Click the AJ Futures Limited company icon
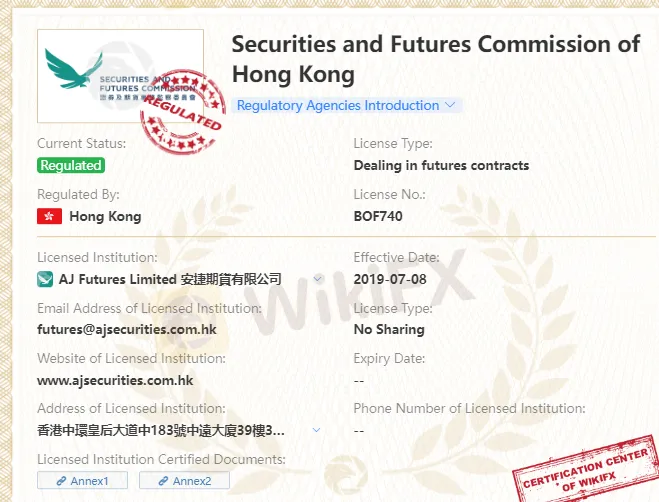The width and height of the screenshot is (659, 502). (x=45, y=279)
